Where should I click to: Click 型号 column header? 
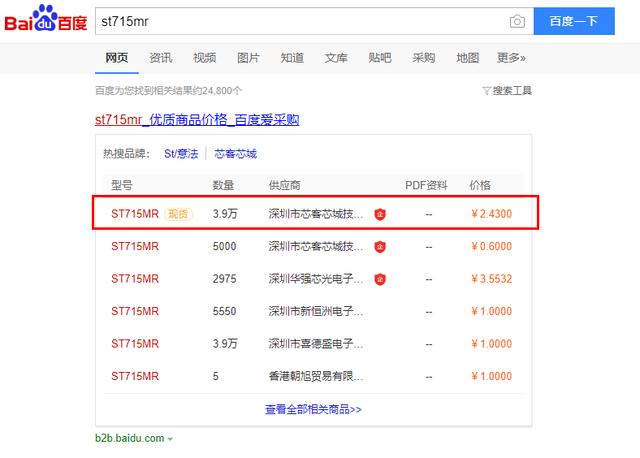pyautogui.click(x=122, y=185)
